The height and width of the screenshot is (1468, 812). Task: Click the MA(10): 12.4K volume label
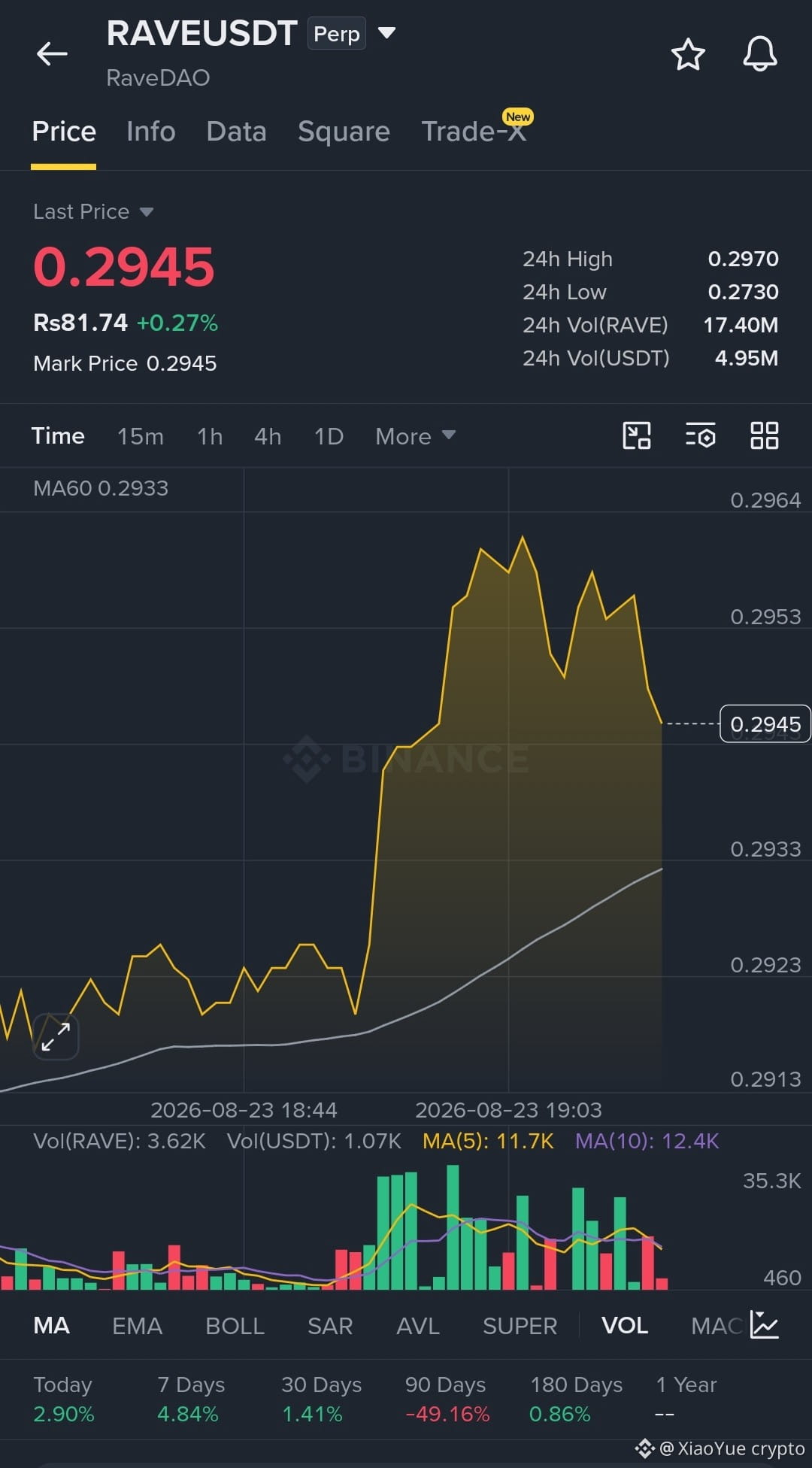click(x=647, y=1141)
